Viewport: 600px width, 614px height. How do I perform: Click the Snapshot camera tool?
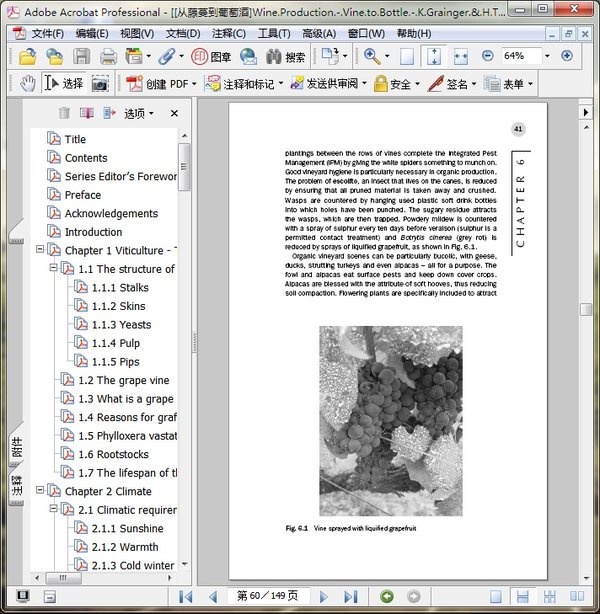[x=100, y=84]
